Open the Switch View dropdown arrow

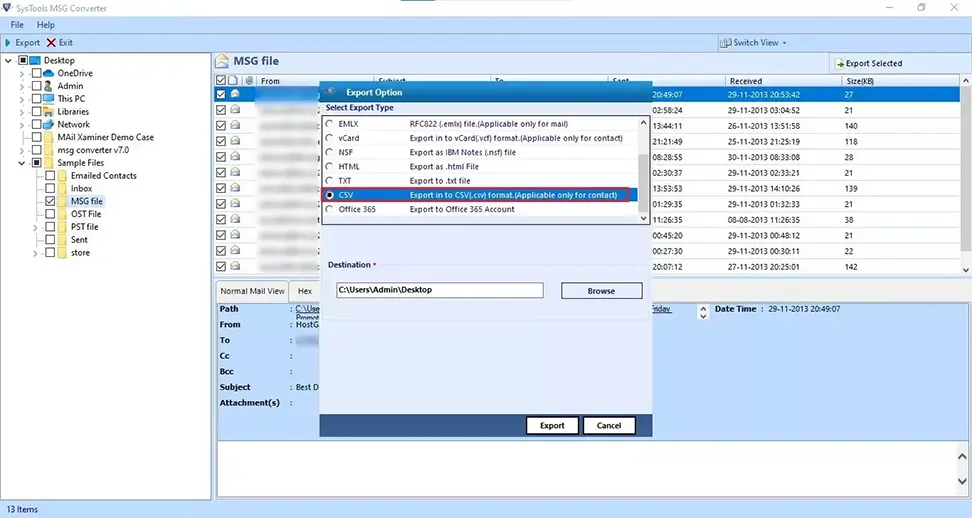[784, 43]
